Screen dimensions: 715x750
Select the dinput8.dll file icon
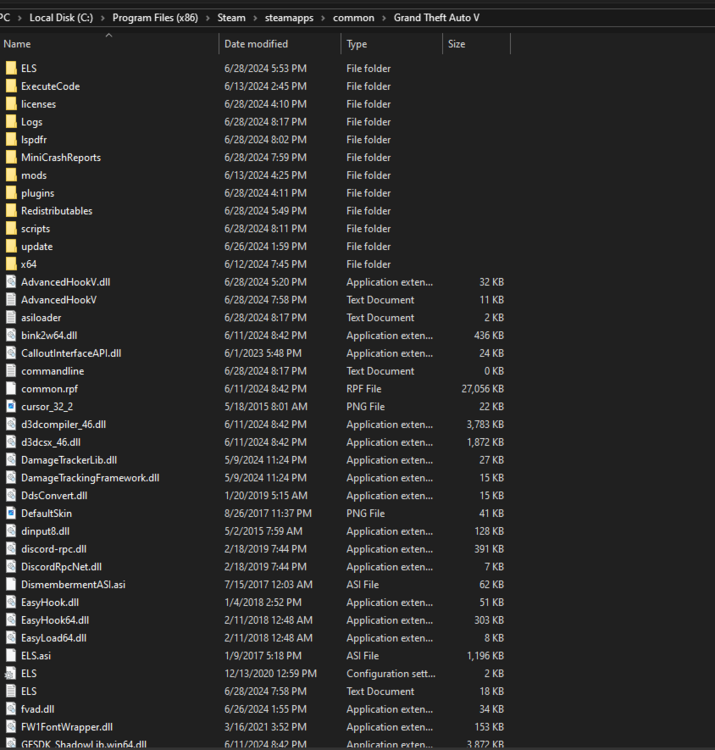pos(11,531)
